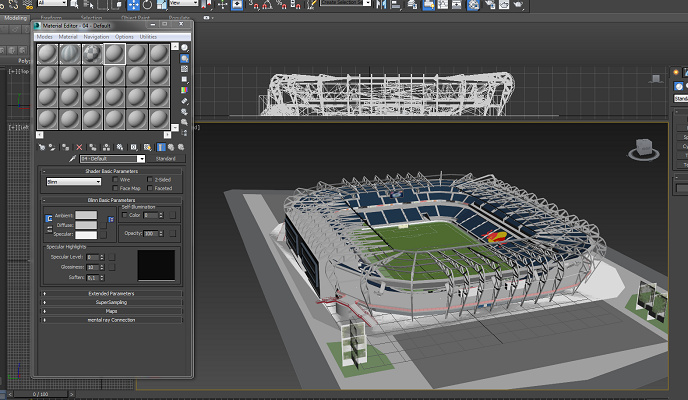Collapse Blinn Basic Parameters rollout
This screenshot has width=688, height=400.
[111, 200]
